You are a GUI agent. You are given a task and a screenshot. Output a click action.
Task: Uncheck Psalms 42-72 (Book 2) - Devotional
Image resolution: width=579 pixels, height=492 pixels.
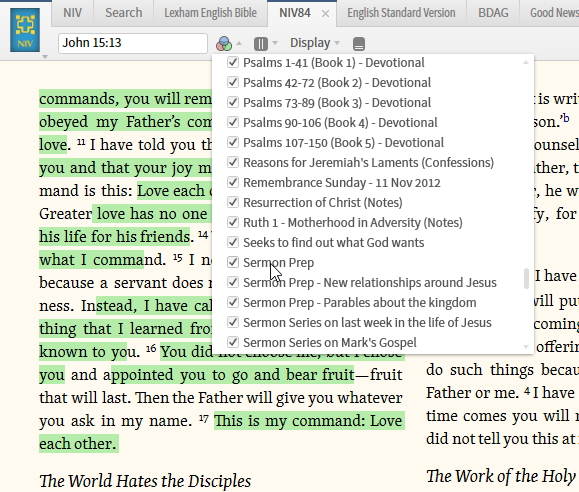tap(233, 82)
